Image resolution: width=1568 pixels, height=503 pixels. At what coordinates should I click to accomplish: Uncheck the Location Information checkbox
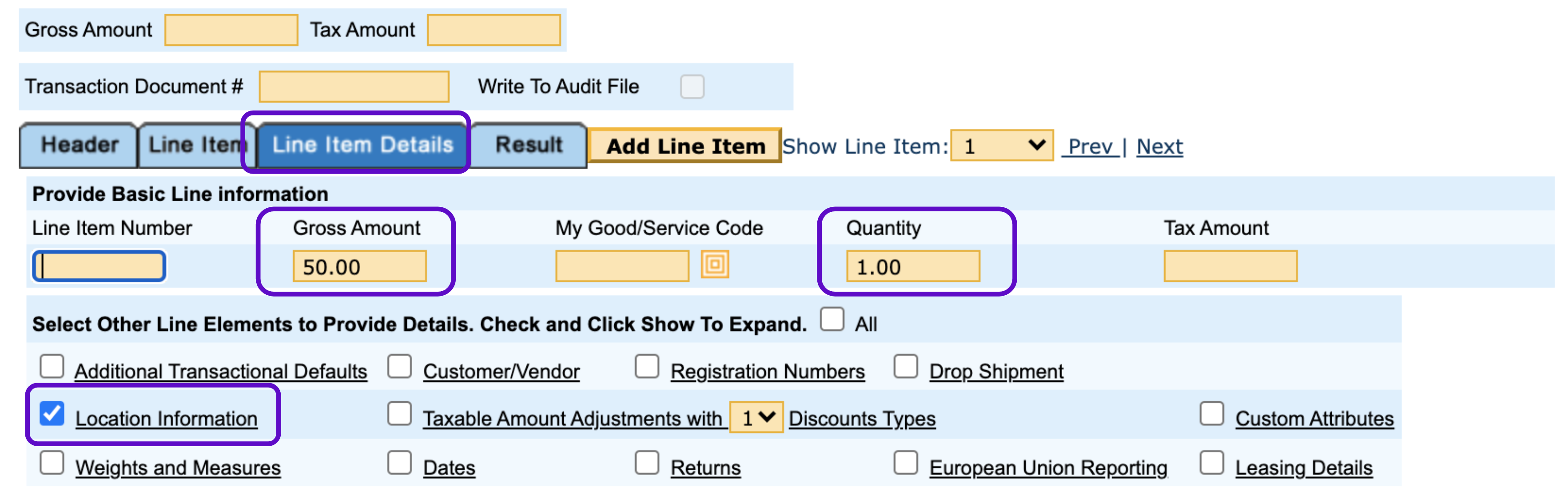click(52, 414)
